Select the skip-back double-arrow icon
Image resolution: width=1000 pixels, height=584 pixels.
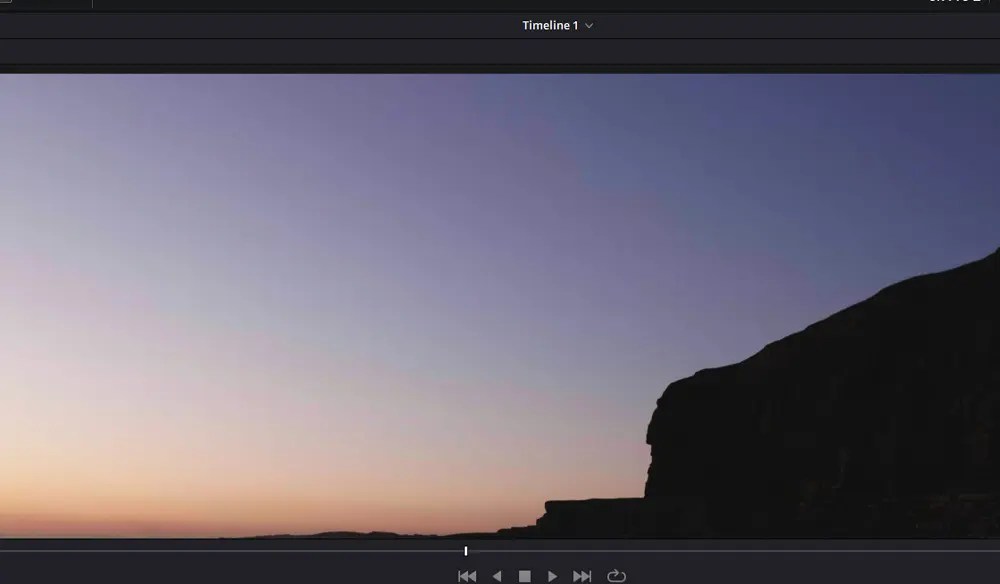(466, 575)
